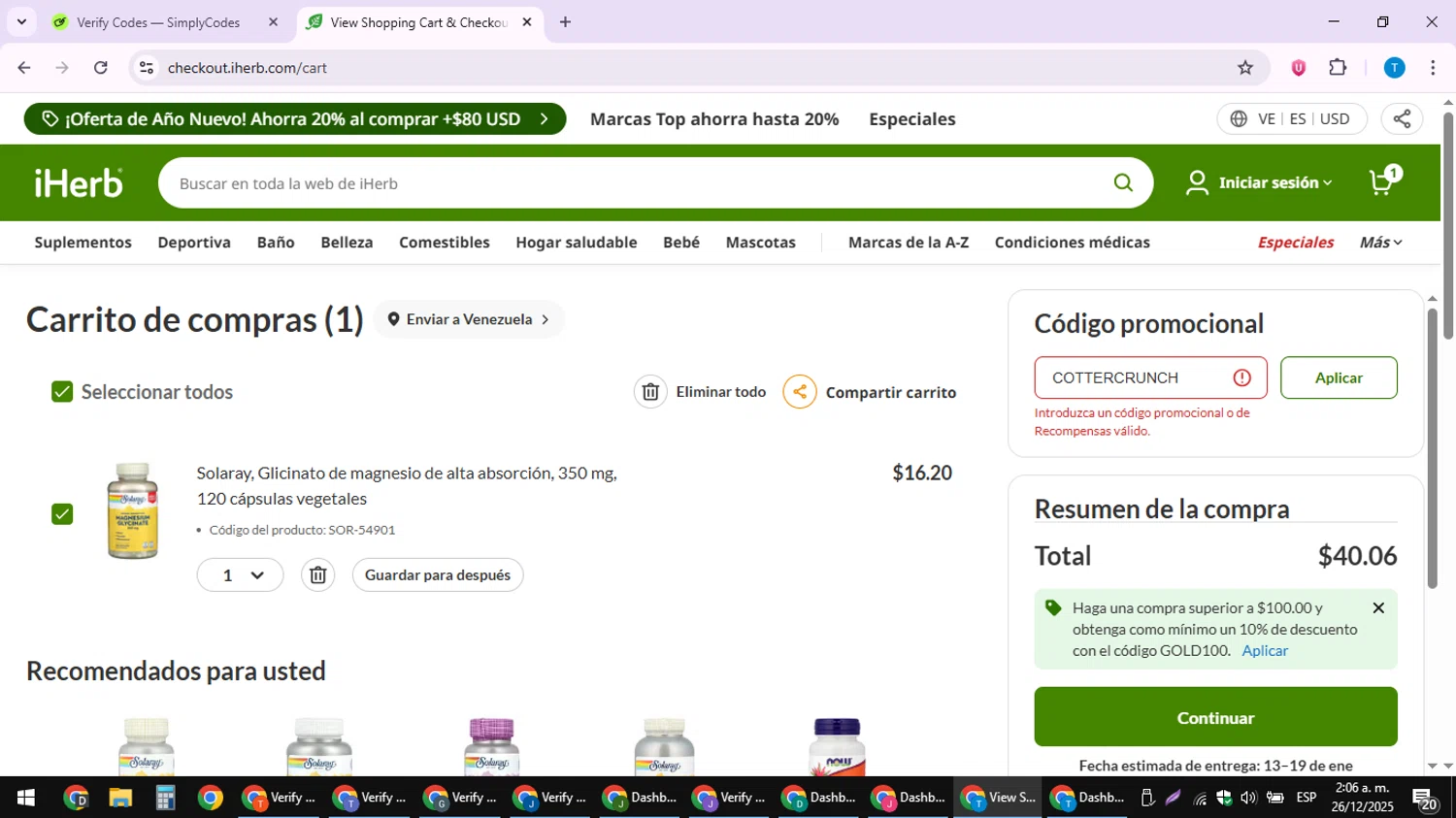Open the Comestibles menu
The width and height of the screenshot is (1456, 818).
coord(445,242)
